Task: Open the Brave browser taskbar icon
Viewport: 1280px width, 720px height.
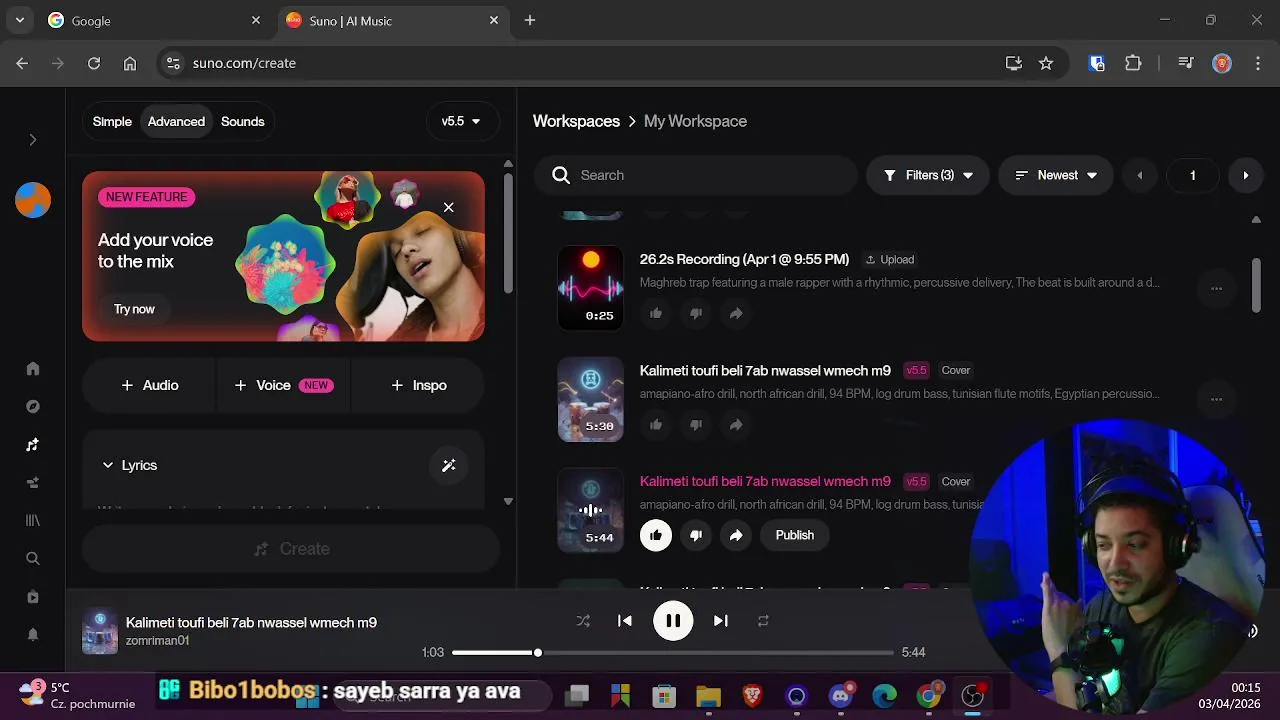Action: [752, 696]
